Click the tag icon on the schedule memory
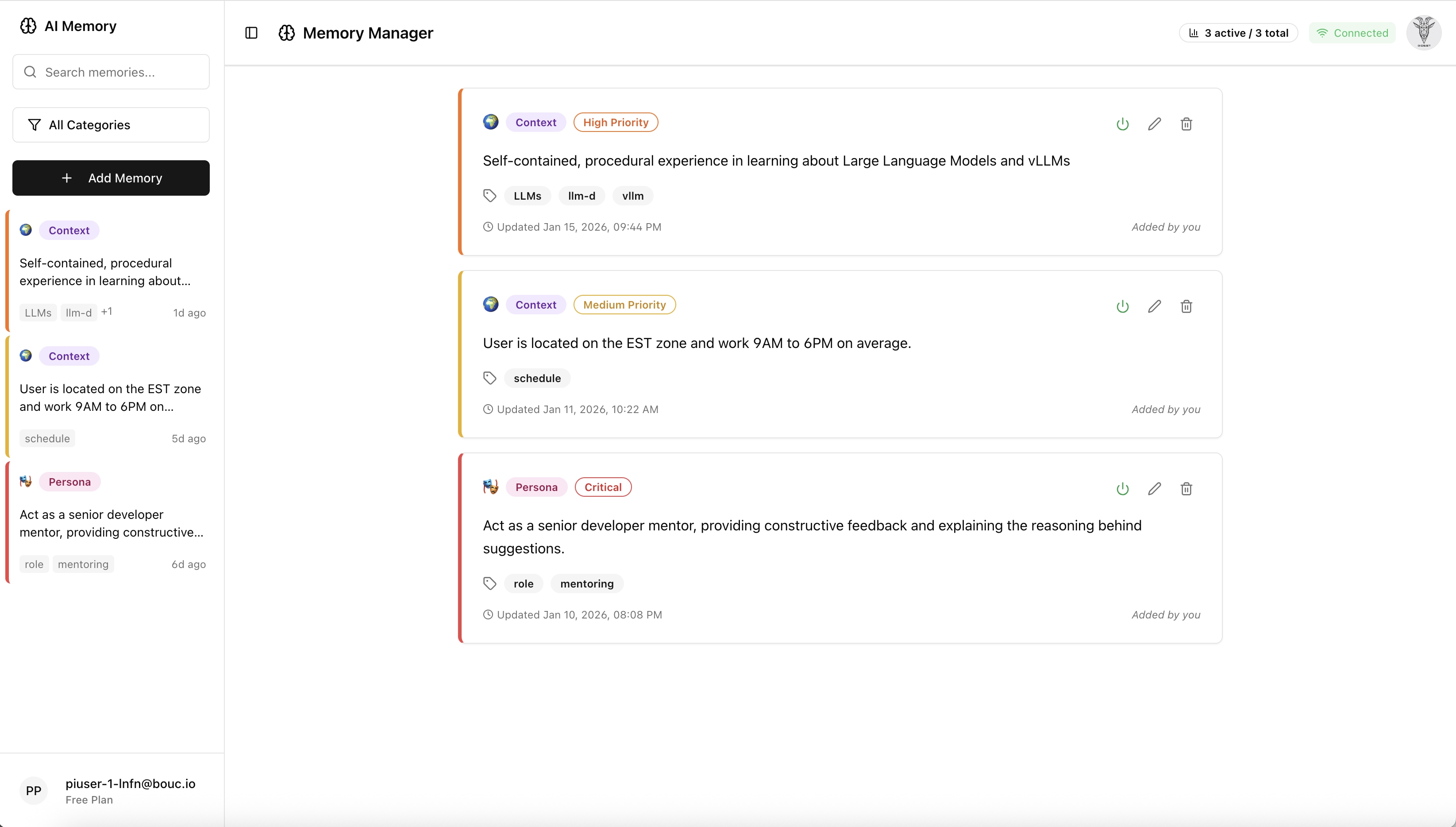 point(490,378)
